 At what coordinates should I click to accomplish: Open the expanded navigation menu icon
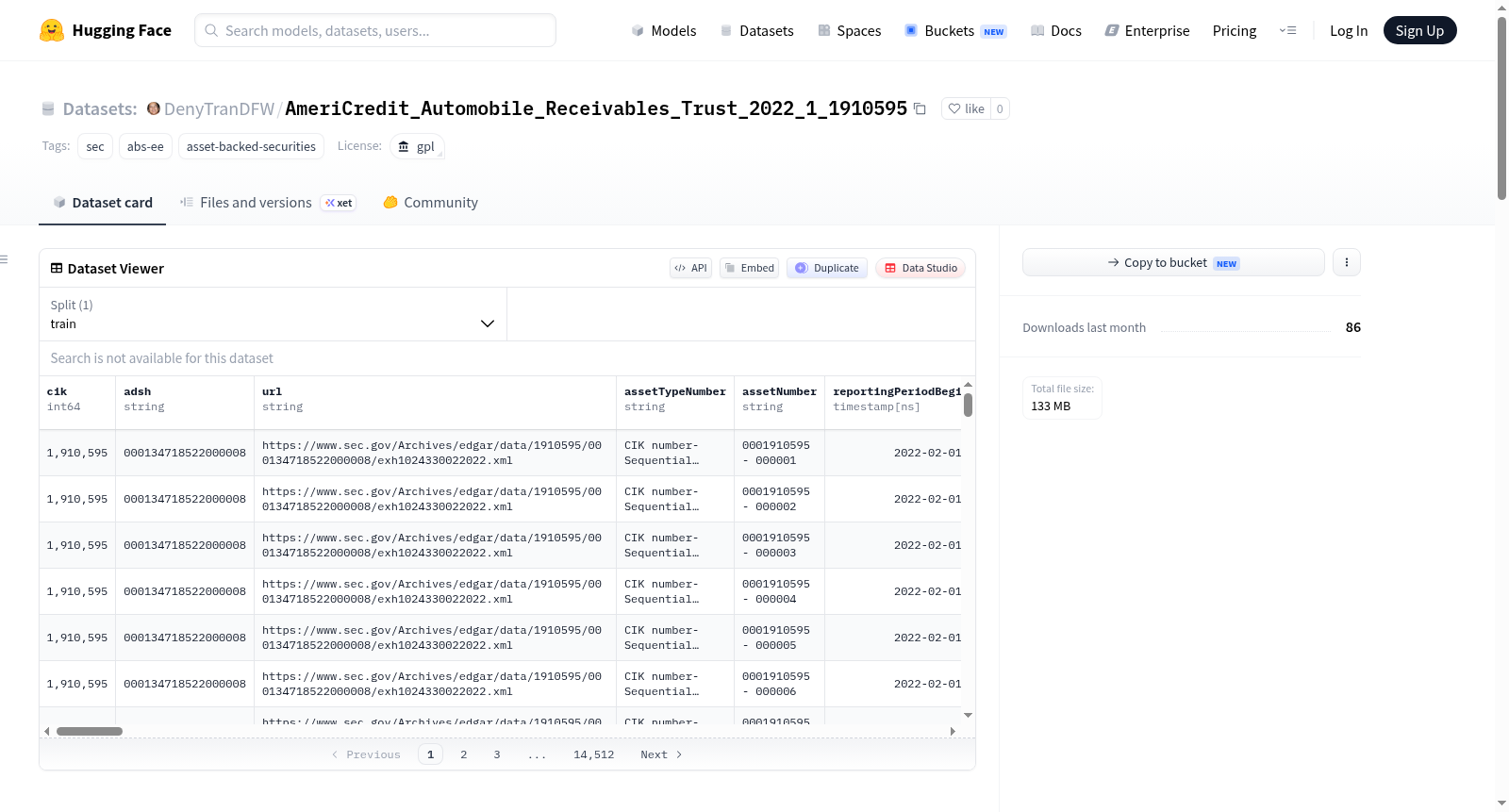pos(1287,30)
